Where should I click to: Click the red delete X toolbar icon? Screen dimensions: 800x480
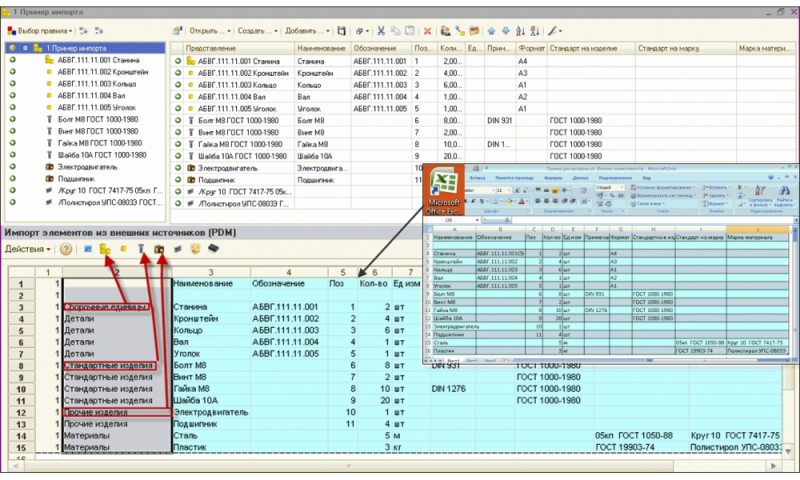427,31
